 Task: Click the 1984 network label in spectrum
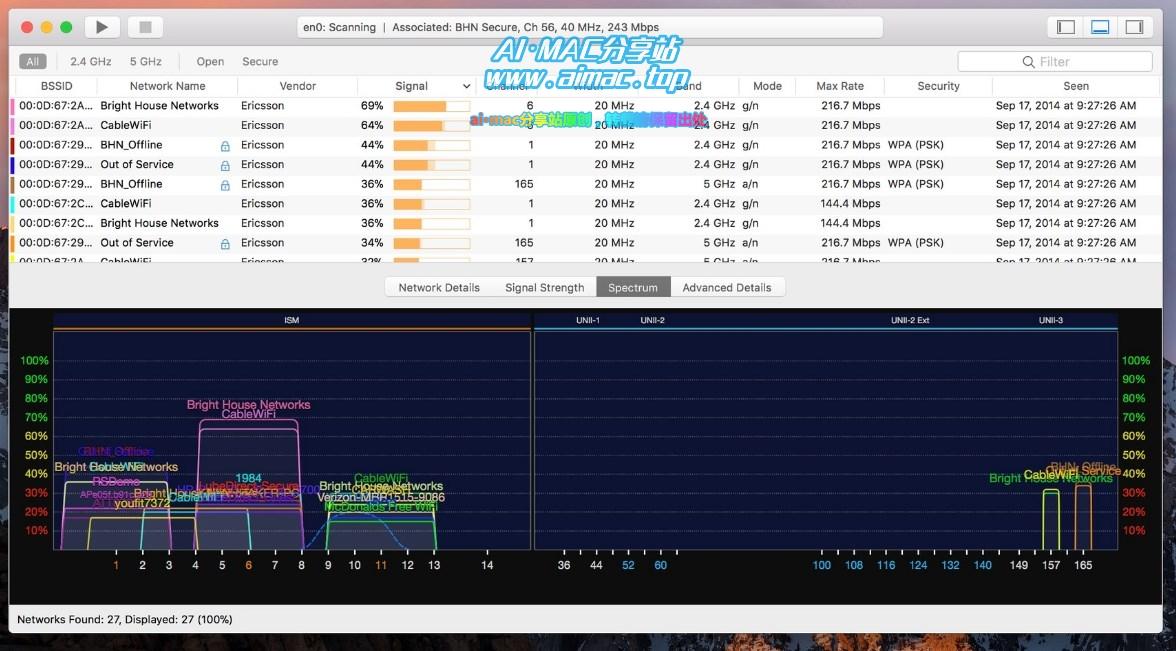click(248, 478)
